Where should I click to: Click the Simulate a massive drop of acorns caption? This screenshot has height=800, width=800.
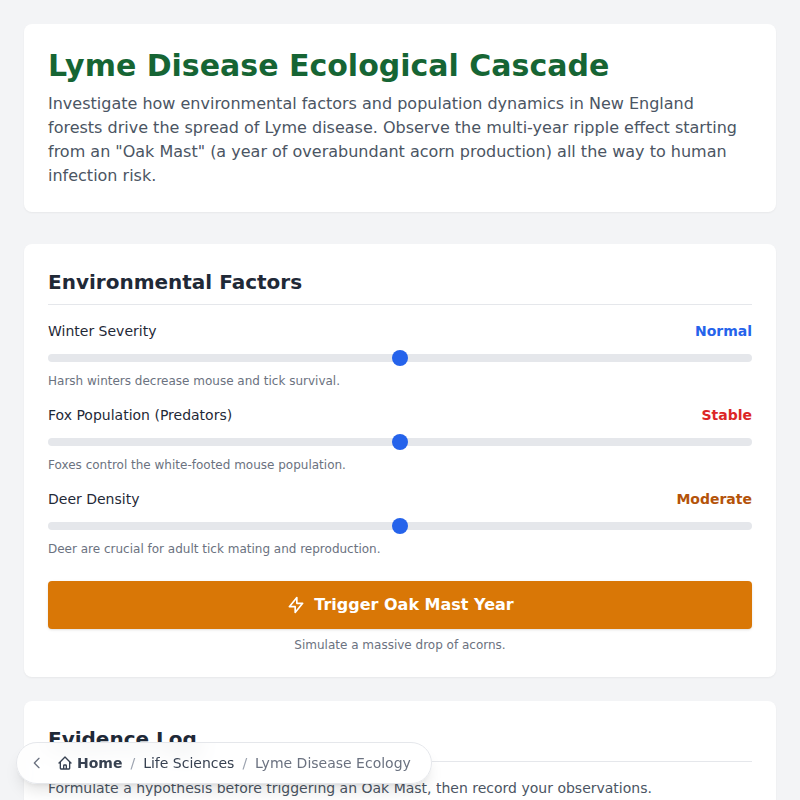click(399, 644)
